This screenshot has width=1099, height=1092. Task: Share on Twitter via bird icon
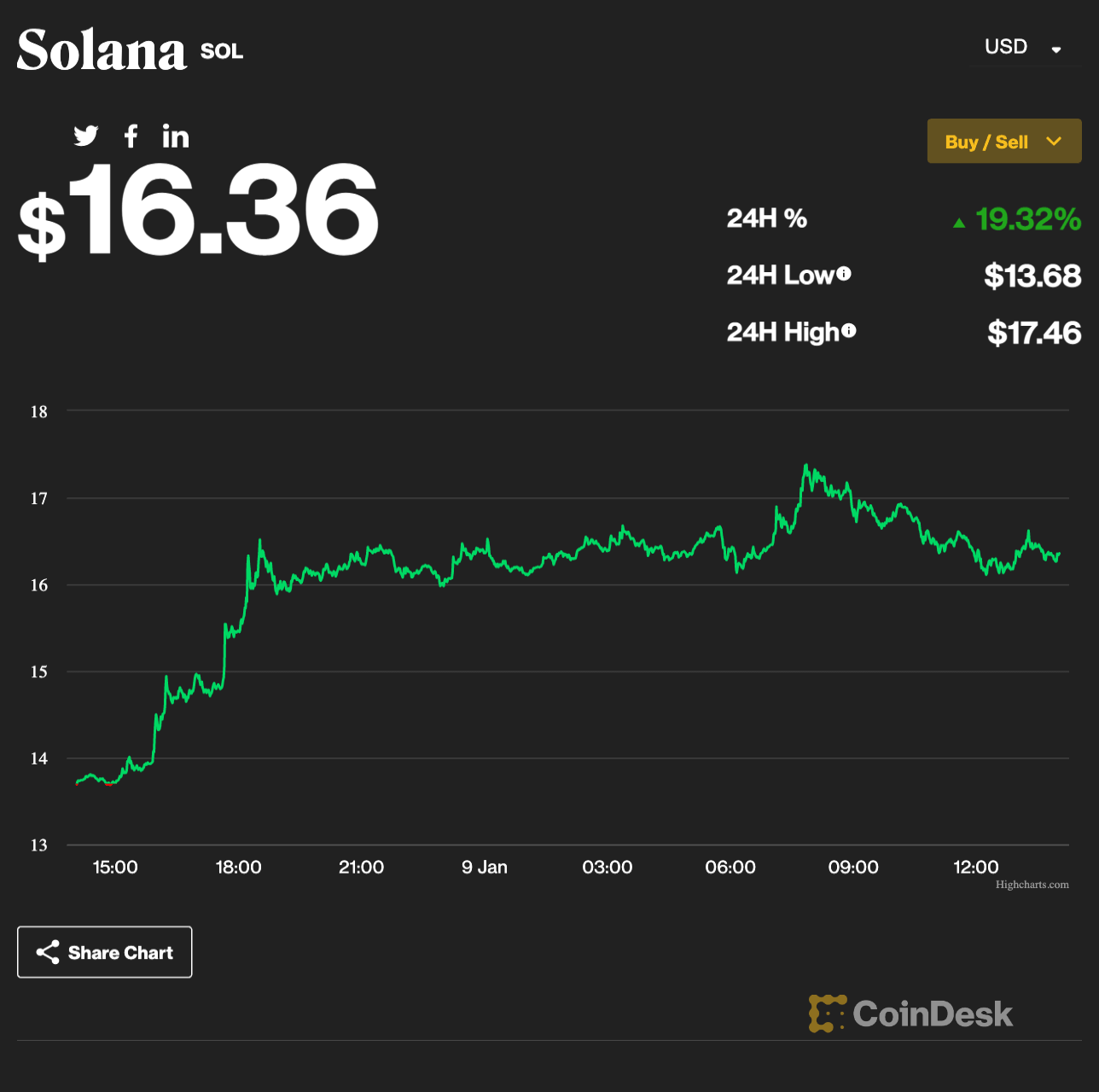point(85,136)
